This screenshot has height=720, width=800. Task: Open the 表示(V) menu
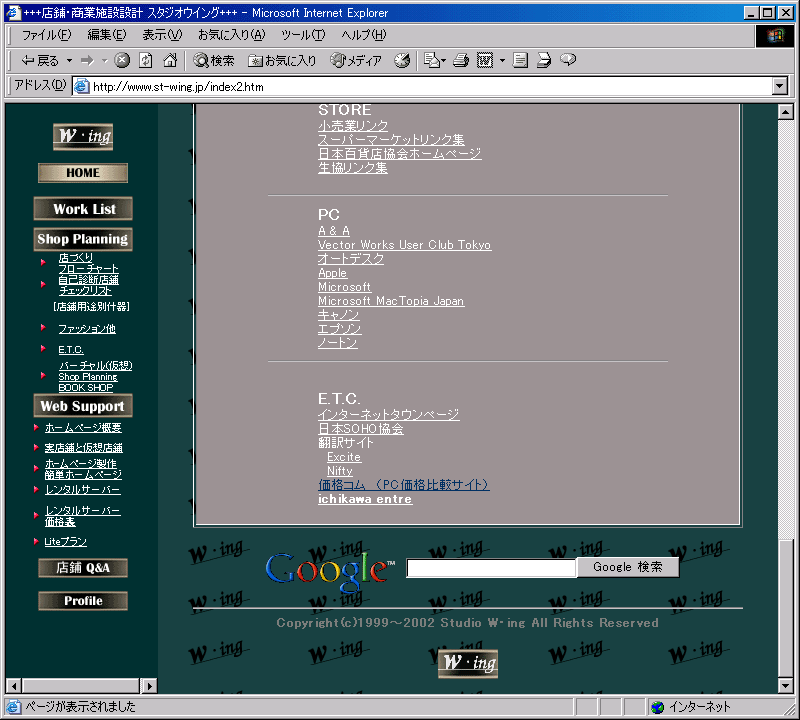(162, 35)
